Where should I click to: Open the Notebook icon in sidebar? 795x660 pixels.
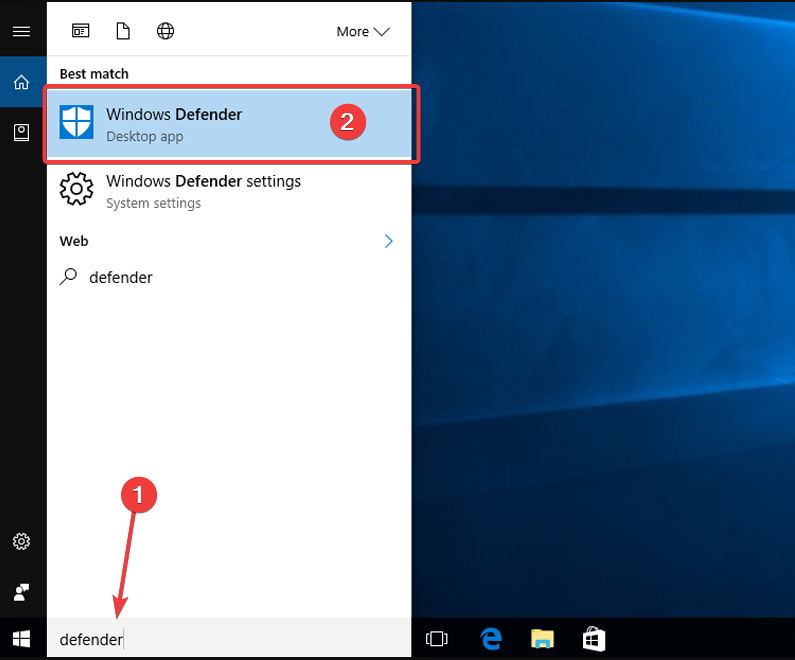[21, 133]
